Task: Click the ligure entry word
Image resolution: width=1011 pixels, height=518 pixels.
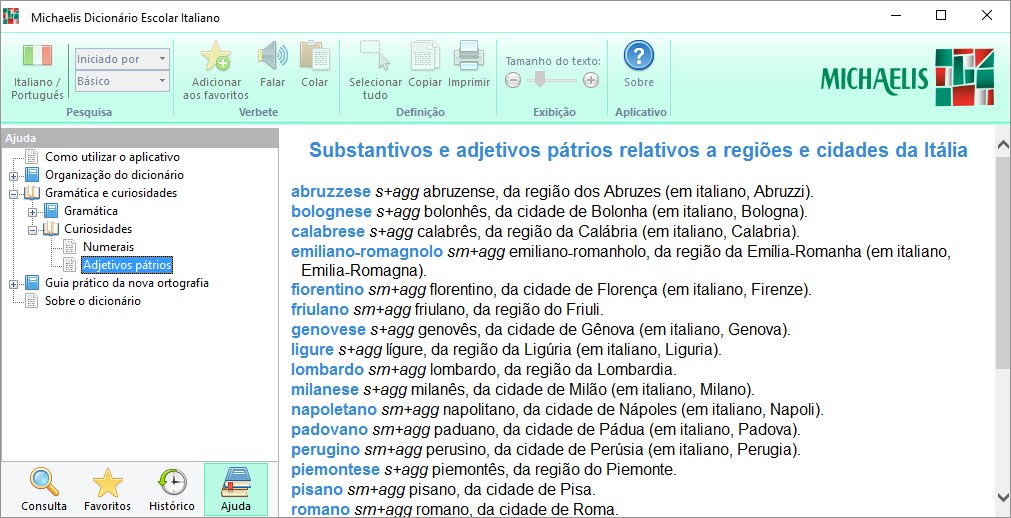Action: [313, 350]
